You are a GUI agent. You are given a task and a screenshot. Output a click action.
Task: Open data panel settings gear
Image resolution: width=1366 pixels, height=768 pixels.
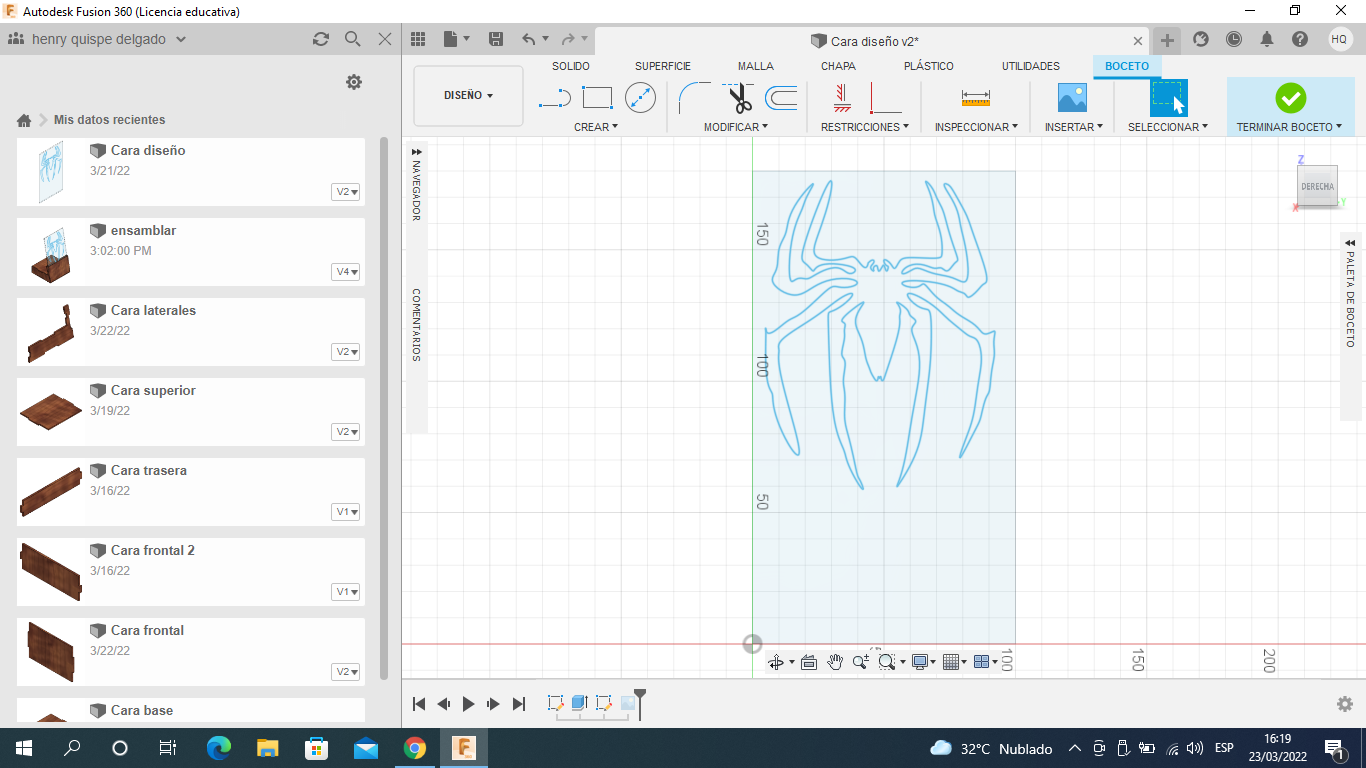354,82
